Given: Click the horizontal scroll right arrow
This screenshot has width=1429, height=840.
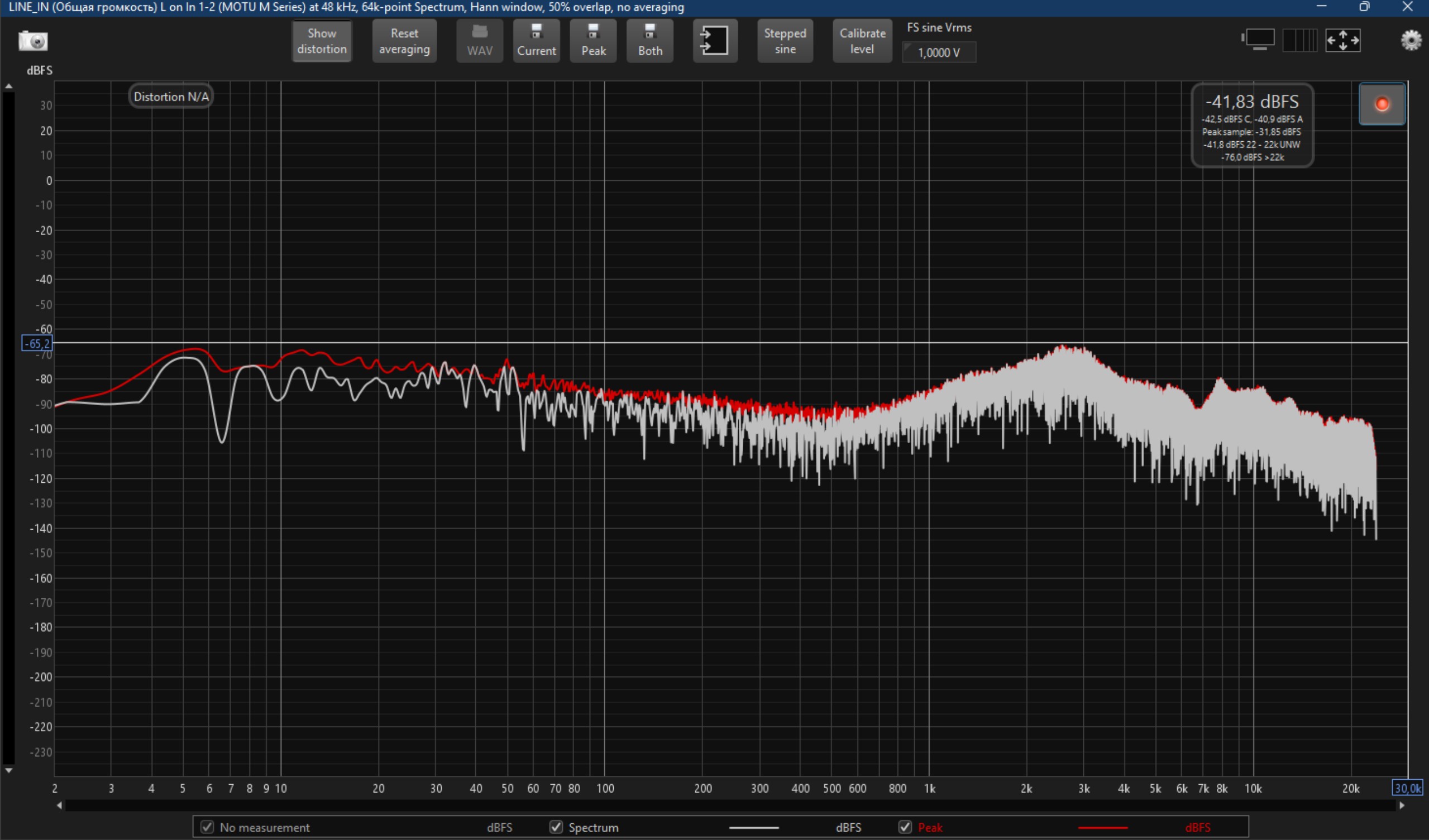Looking at the screenshot, I should [x=1402, y=805].
